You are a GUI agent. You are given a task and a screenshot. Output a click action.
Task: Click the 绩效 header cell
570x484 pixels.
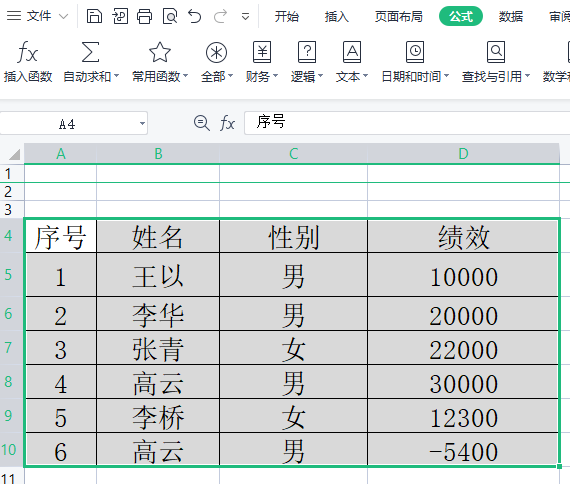tap(463, 236)
